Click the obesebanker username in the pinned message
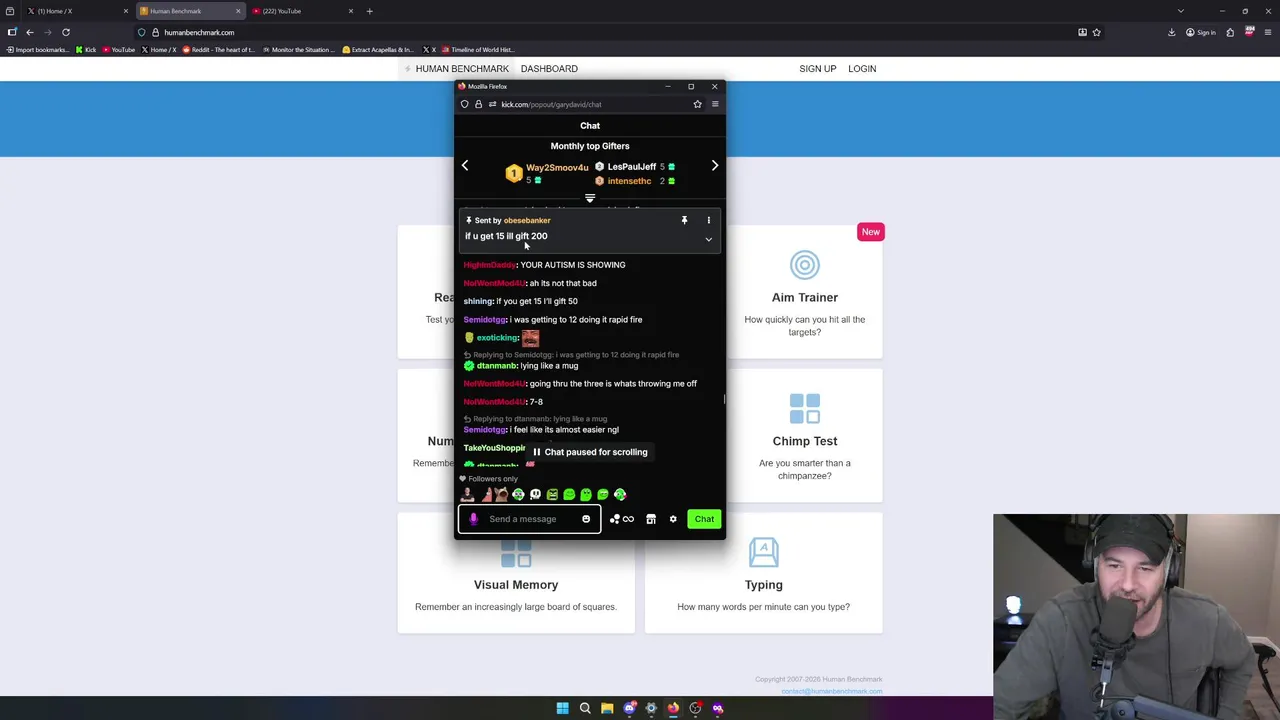This screenshot has width=1280, height=720. coord(527,220)
